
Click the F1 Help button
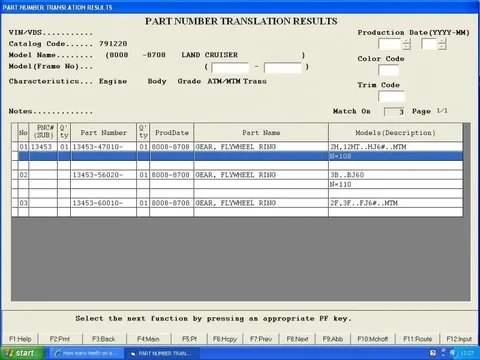point(20,339)
